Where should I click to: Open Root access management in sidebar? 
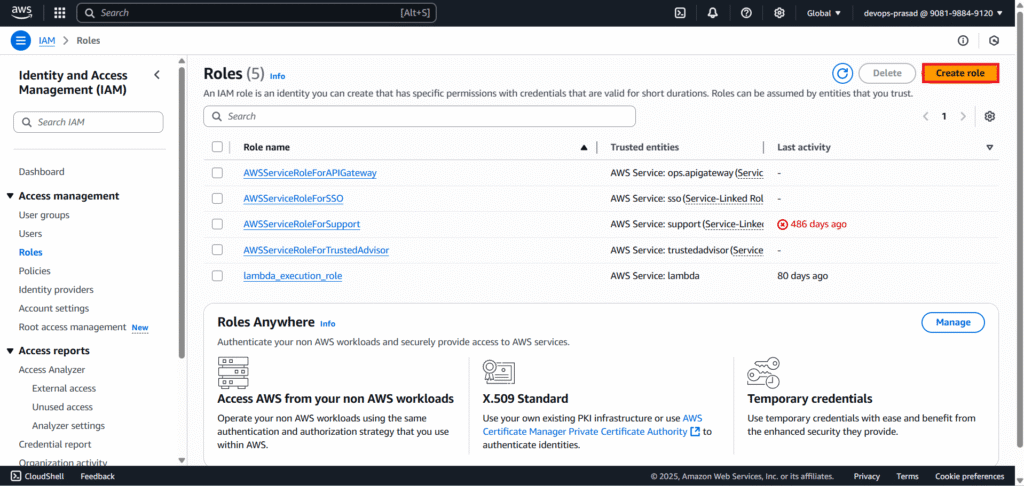tap(72, 327)
